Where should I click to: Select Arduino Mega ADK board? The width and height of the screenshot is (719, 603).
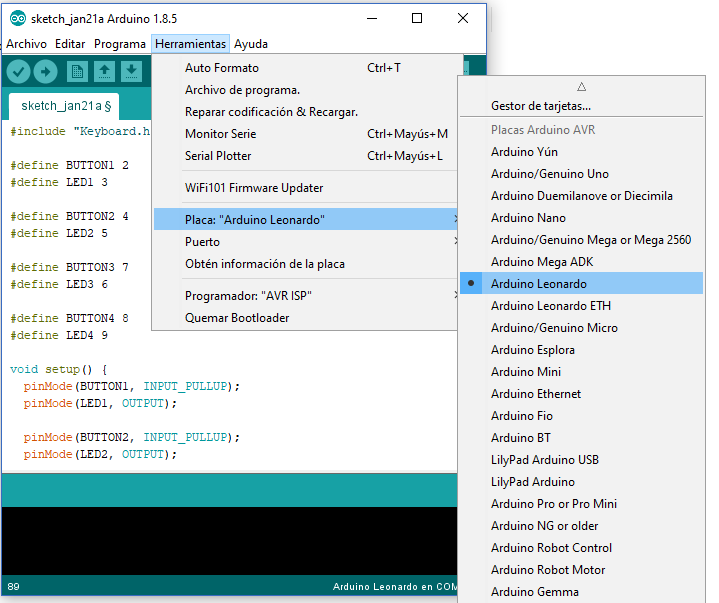581,262
